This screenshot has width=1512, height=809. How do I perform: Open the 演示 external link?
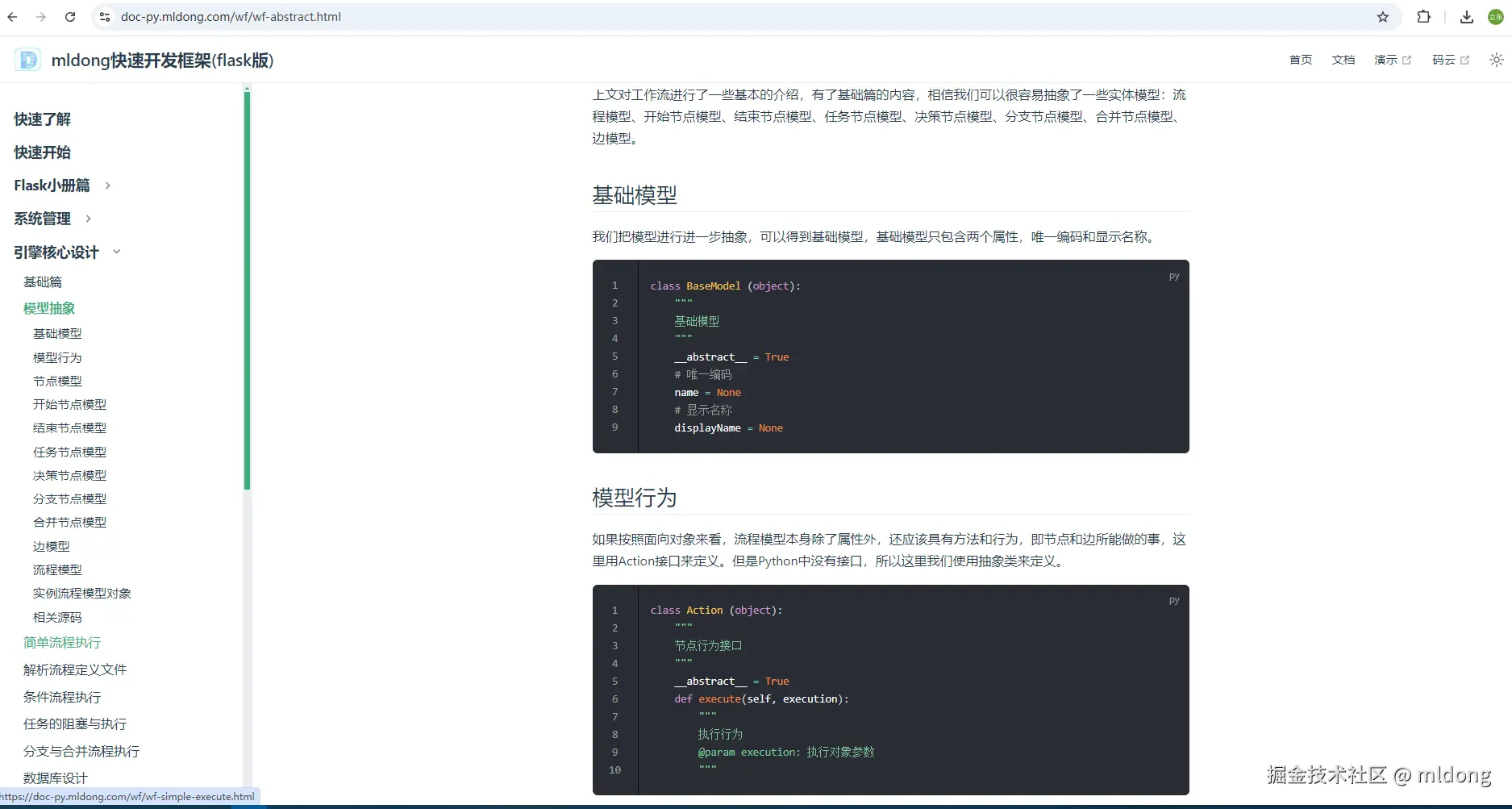[1393, 60]
